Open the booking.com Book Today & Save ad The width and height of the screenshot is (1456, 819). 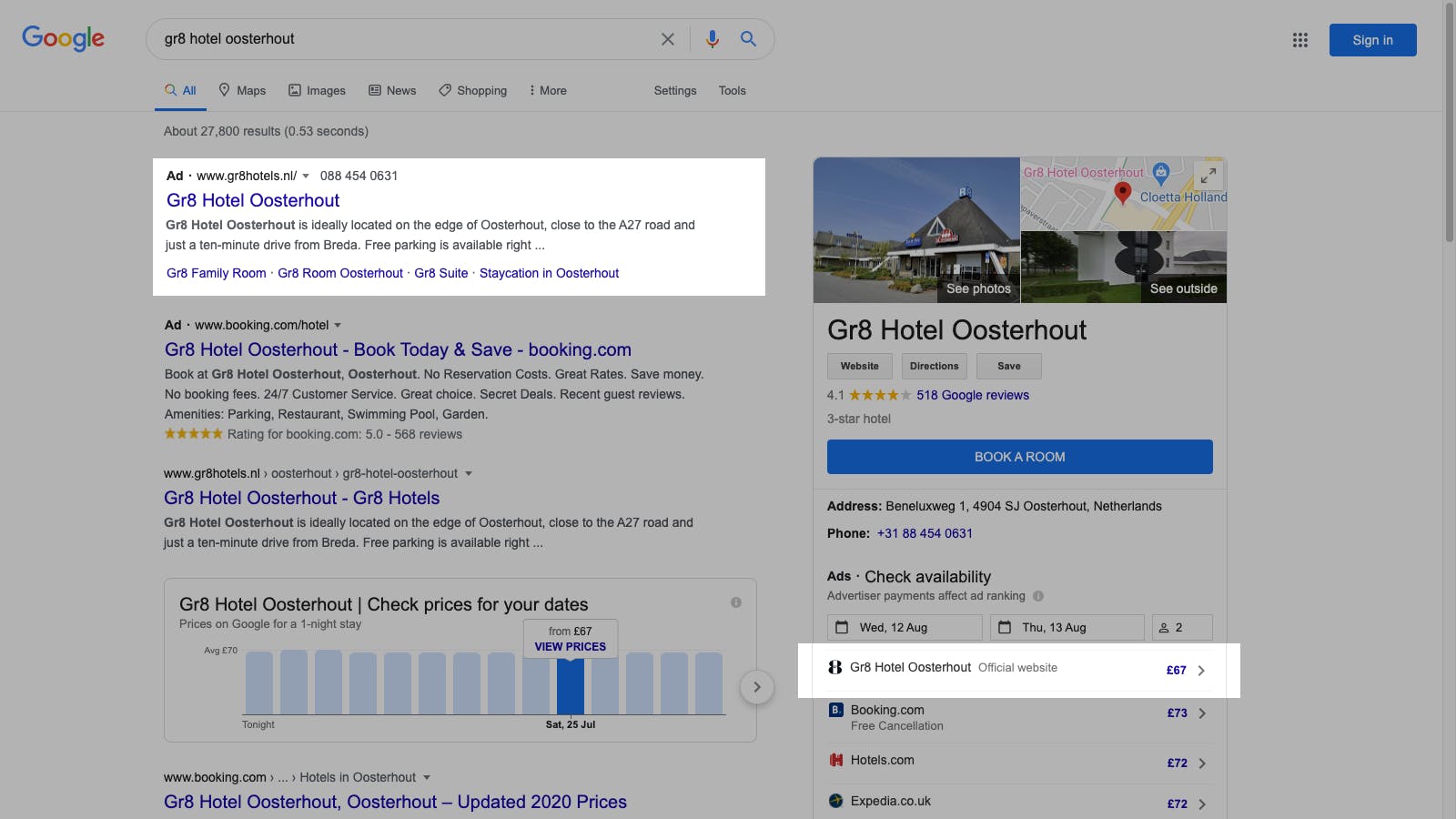pos(398,349)
